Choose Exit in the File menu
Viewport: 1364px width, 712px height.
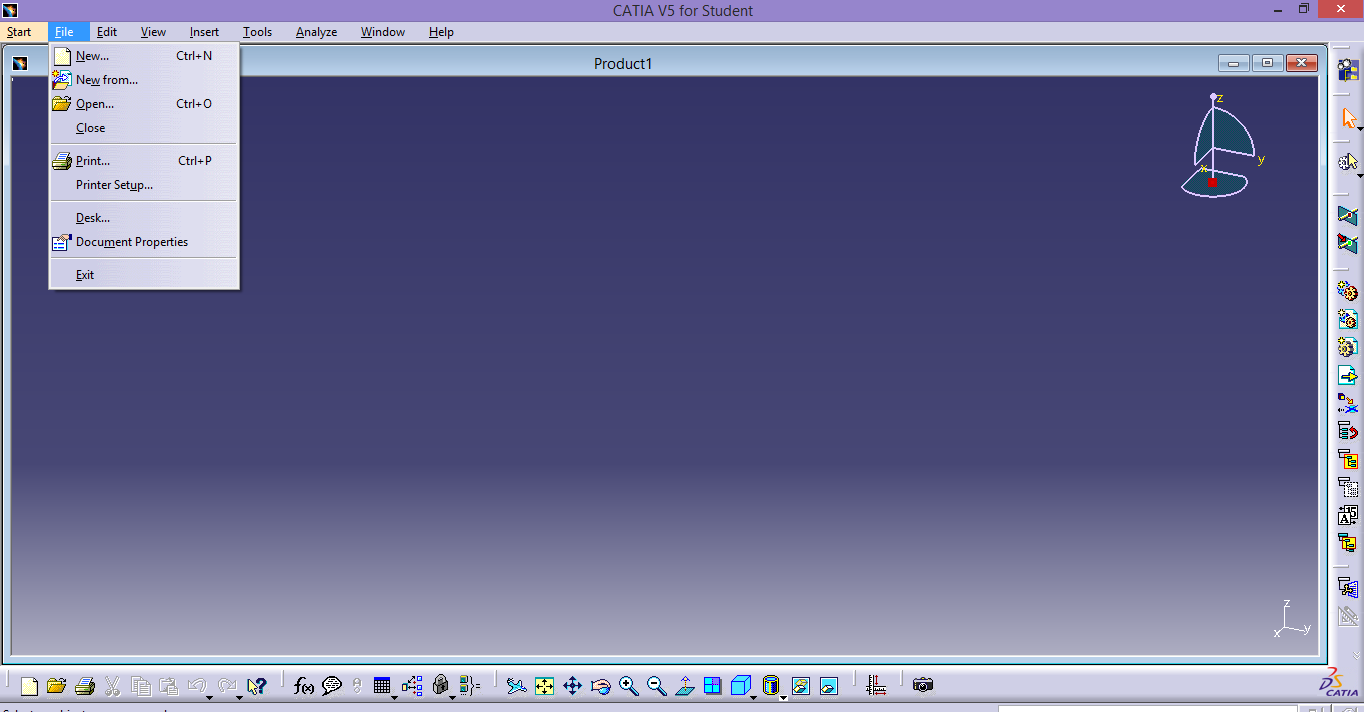pyautogui.click(x=144, y=275)
